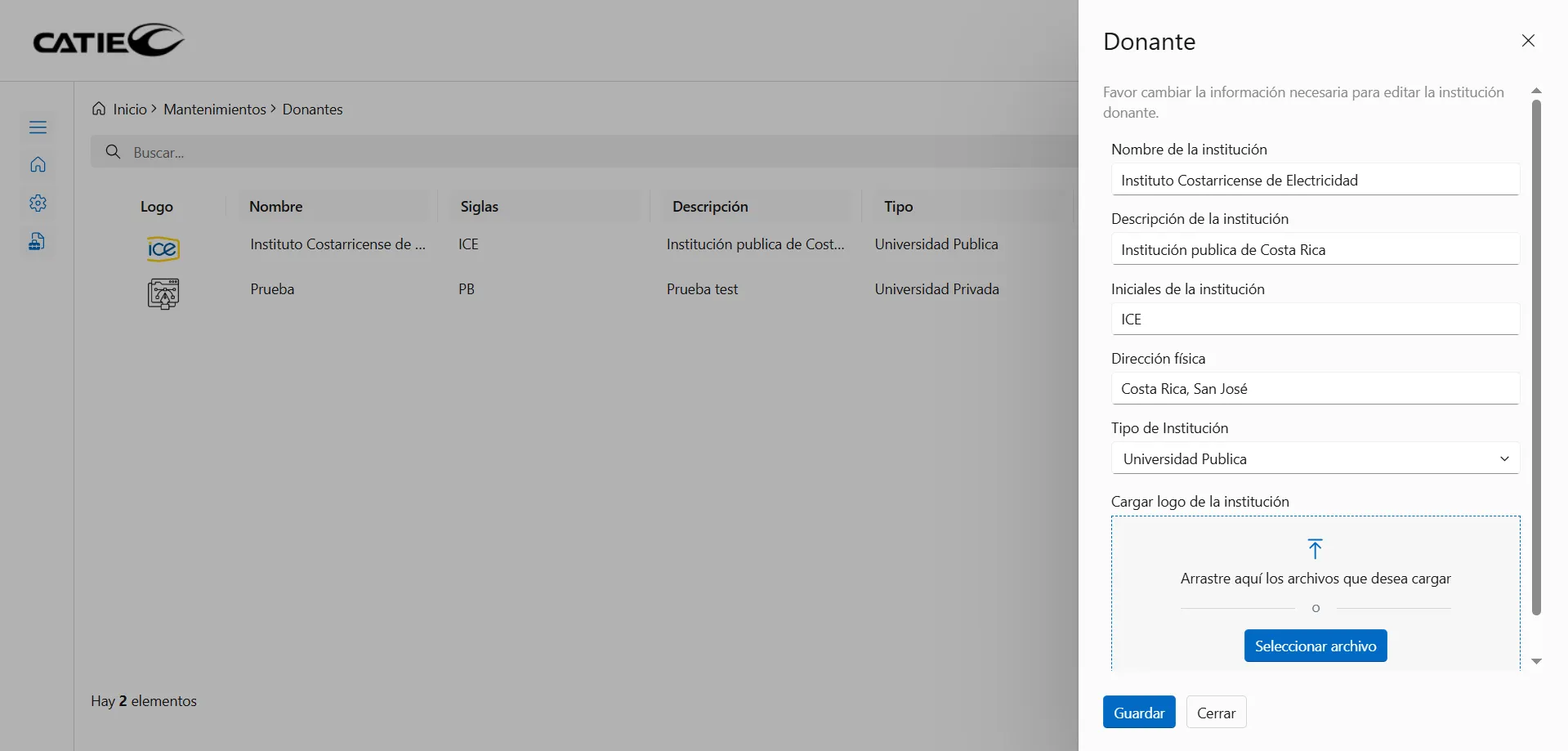The height and width of the screenshot is (751, 1568).
Task: Click the upload arrow icon in dropzone
Action: 1315,548
